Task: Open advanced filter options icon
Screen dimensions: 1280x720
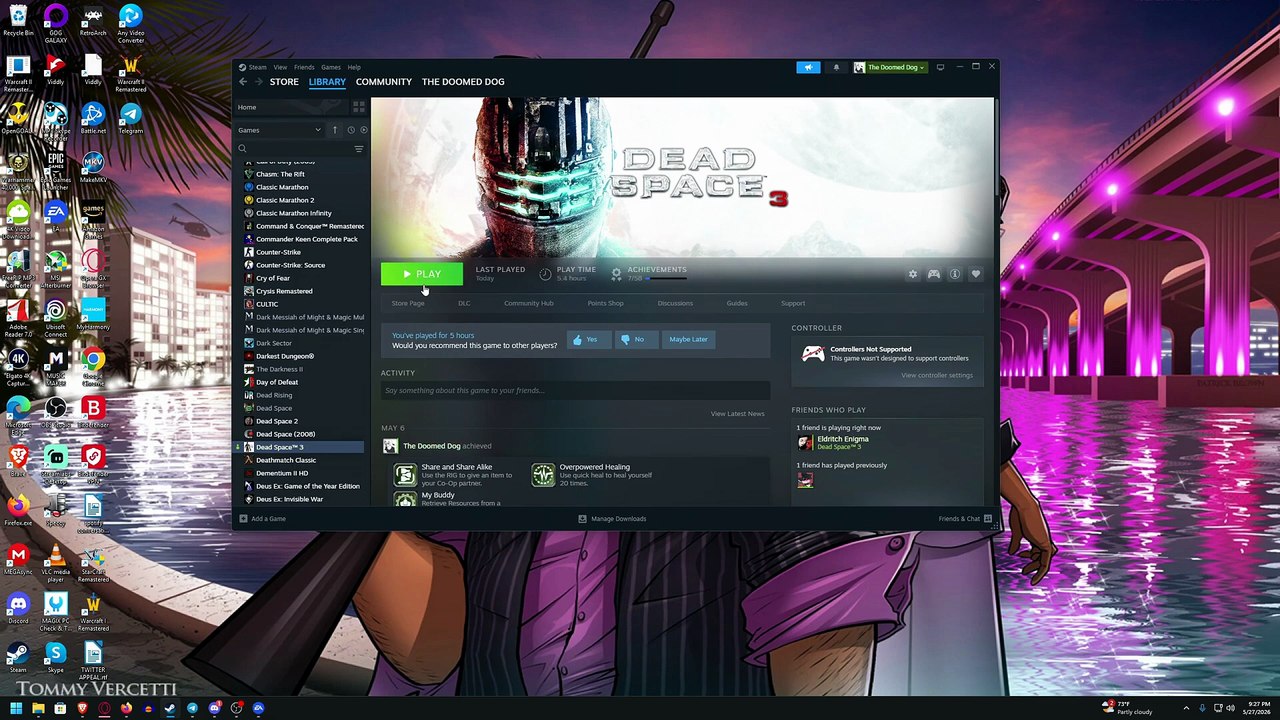Action: [x=358, y=149]
